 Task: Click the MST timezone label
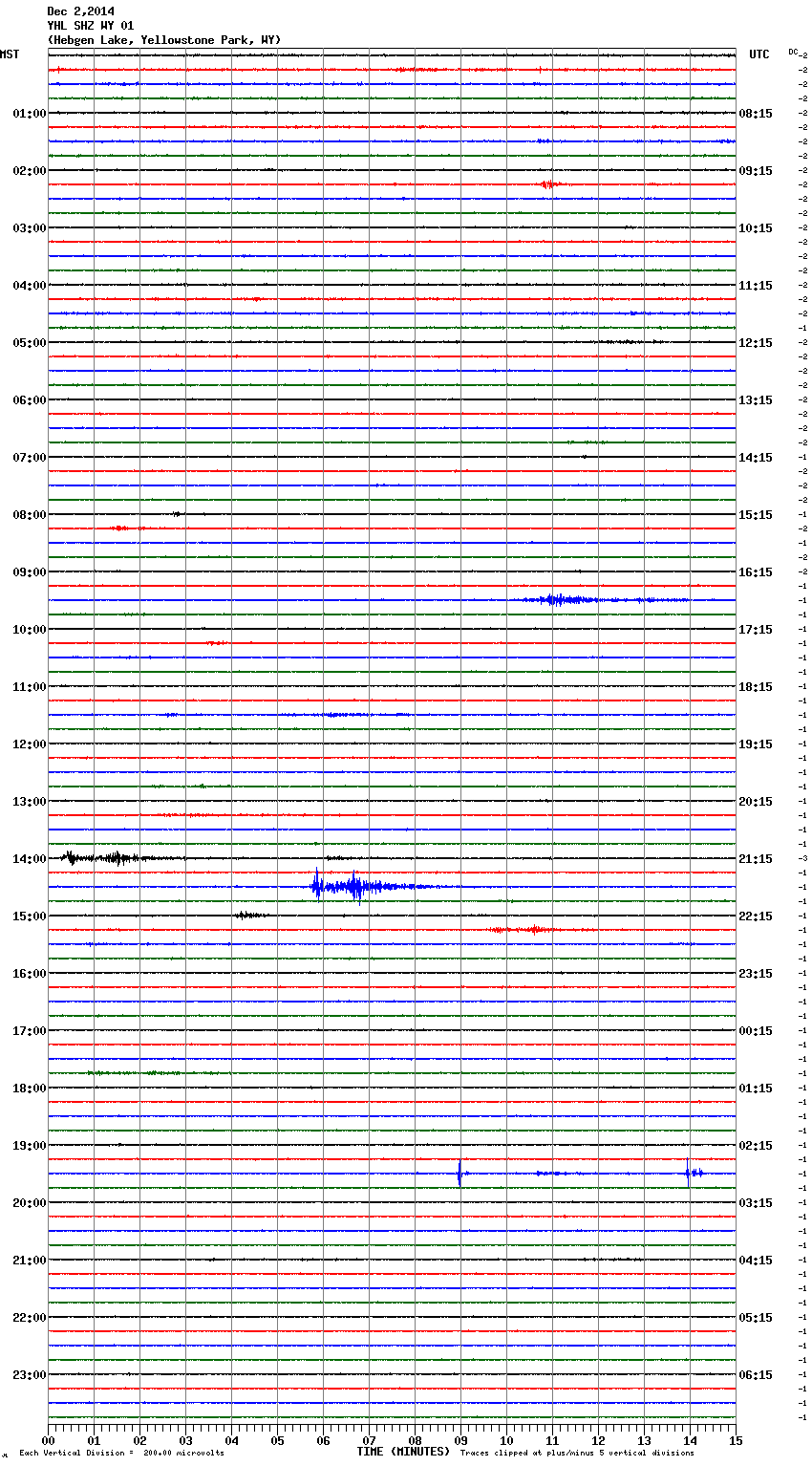(10, 54)
